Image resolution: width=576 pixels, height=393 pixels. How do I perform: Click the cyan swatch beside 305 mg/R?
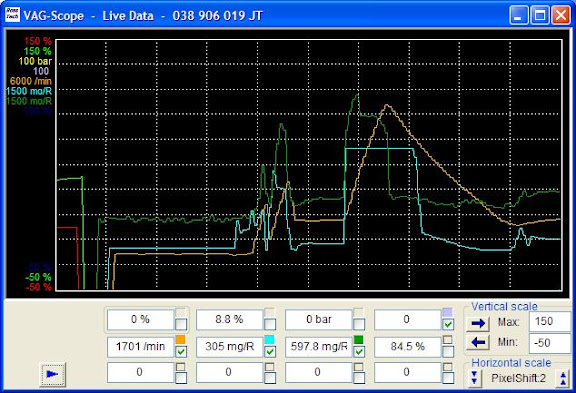pyautogui.click(x=269, y=339)
